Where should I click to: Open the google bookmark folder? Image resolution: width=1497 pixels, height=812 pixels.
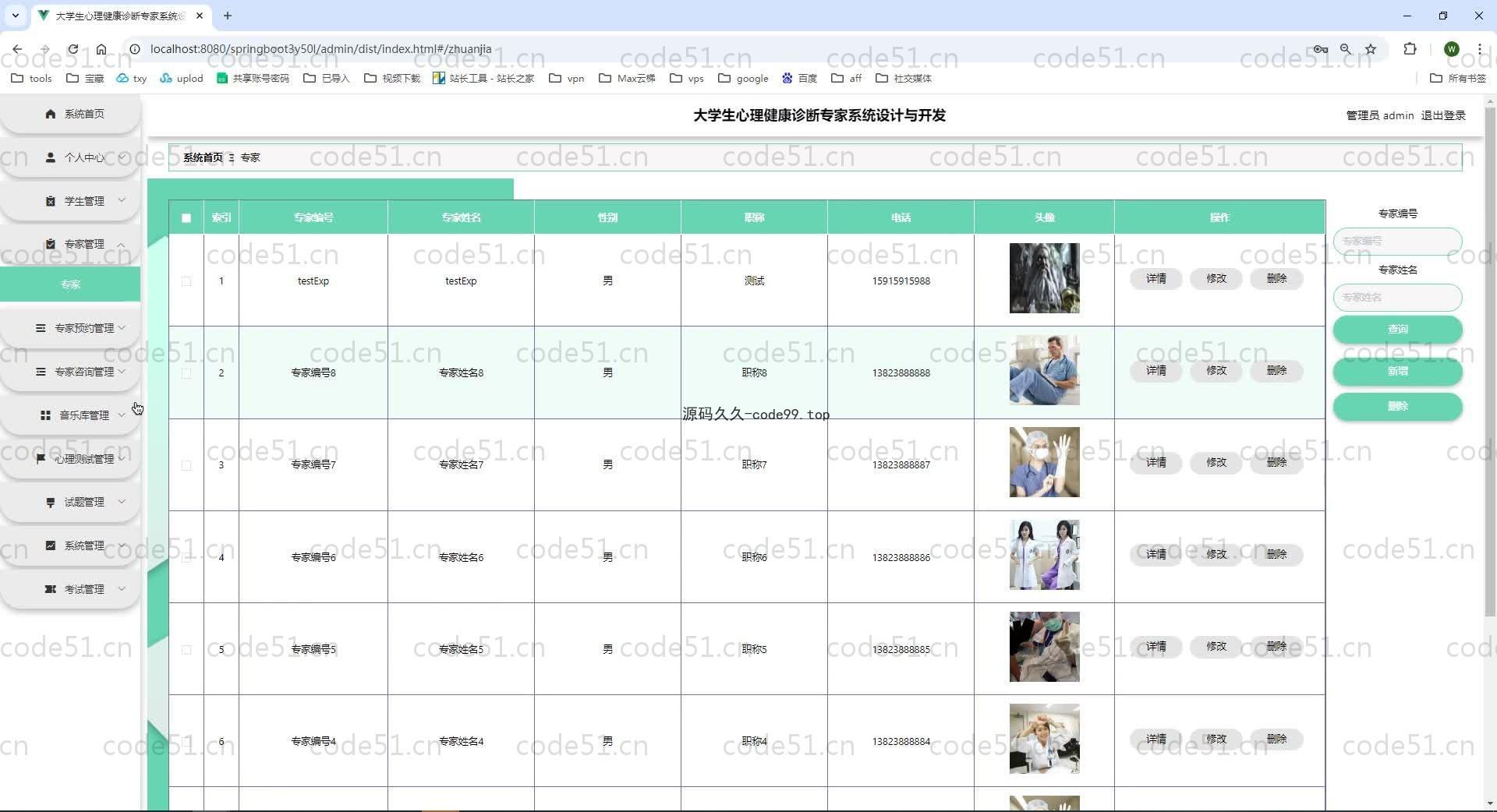click(743, 78)
